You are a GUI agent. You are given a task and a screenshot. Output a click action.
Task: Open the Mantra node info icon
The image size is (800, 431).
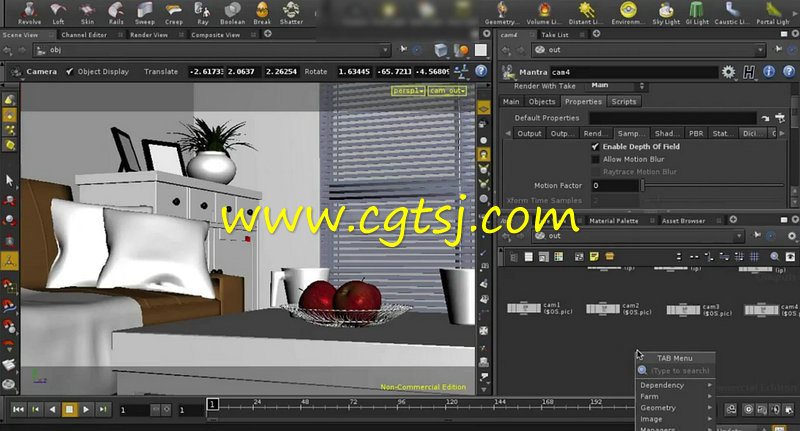pos(769,72)
